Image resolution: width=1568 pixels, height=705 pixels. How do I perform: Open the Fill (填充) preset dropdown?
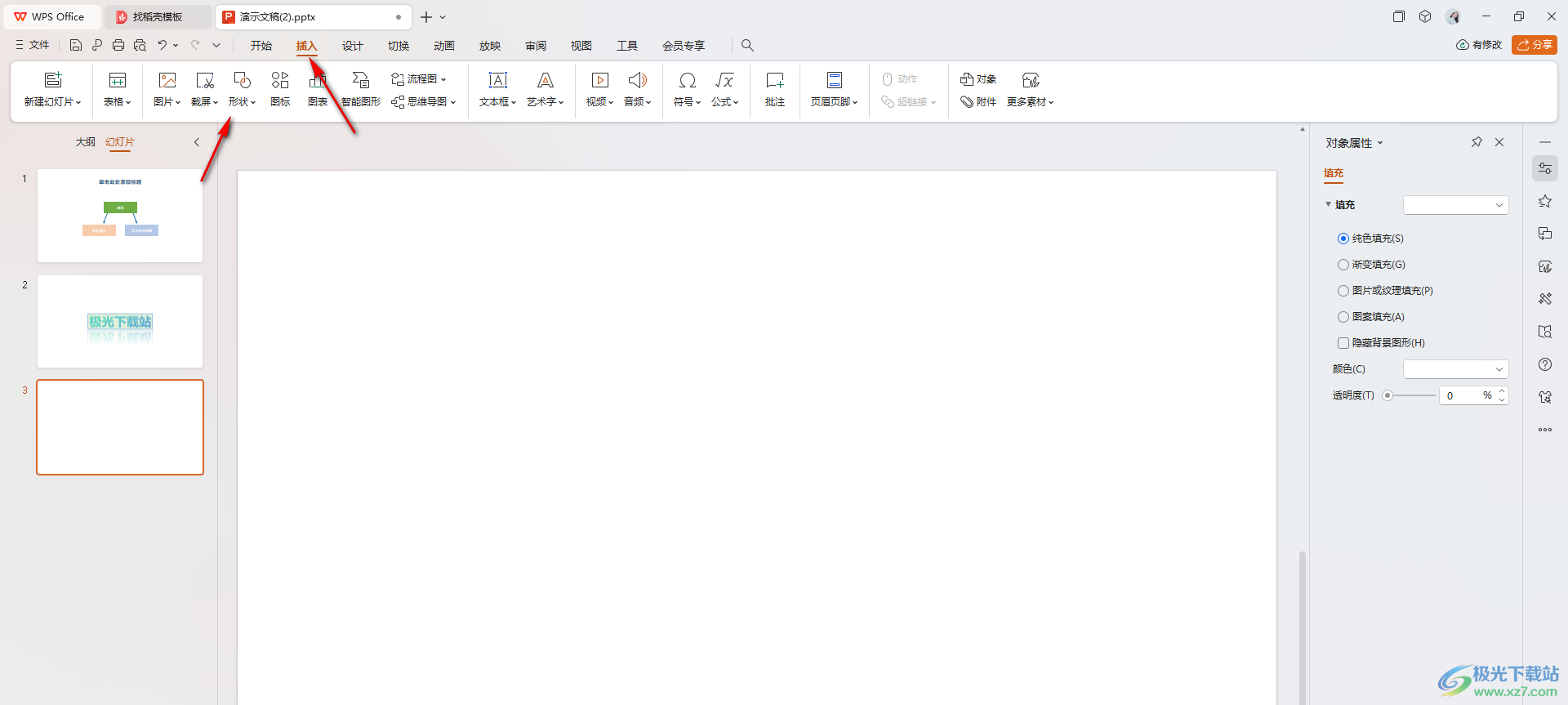1455,205
